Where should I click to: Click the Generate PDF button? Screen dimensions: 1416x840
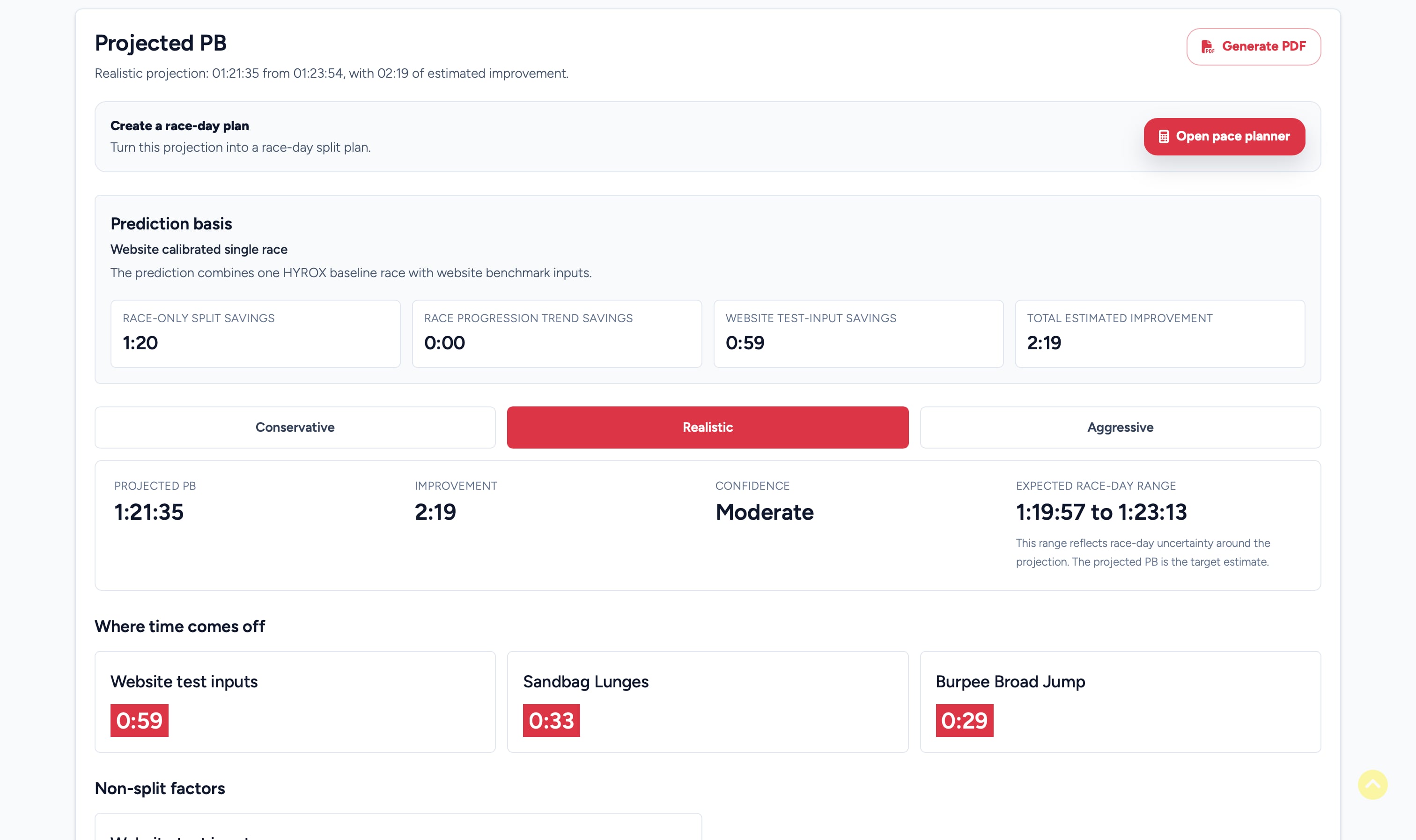pos(1253,46)
